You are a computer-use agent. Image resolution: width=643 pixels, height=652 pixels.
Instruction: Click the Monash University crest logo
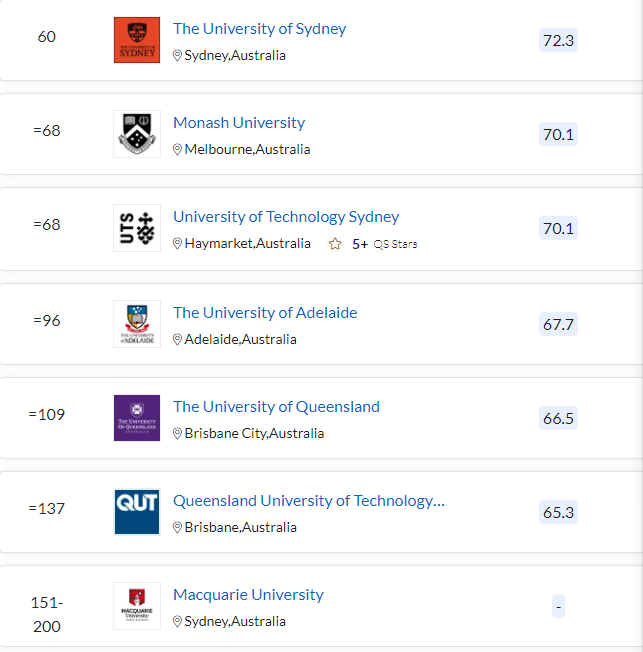(137, 134)
